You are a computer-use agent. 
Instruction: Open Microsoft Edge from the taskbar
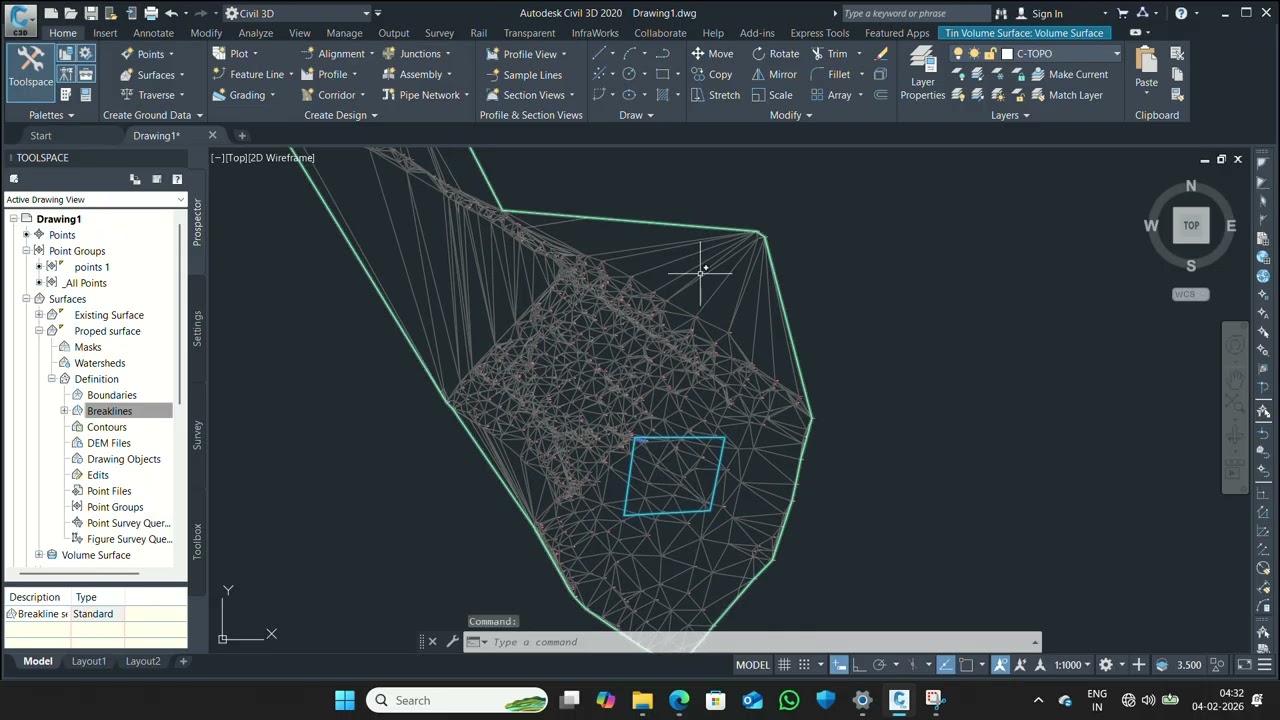pyautogui.click(x=679, y=700)
